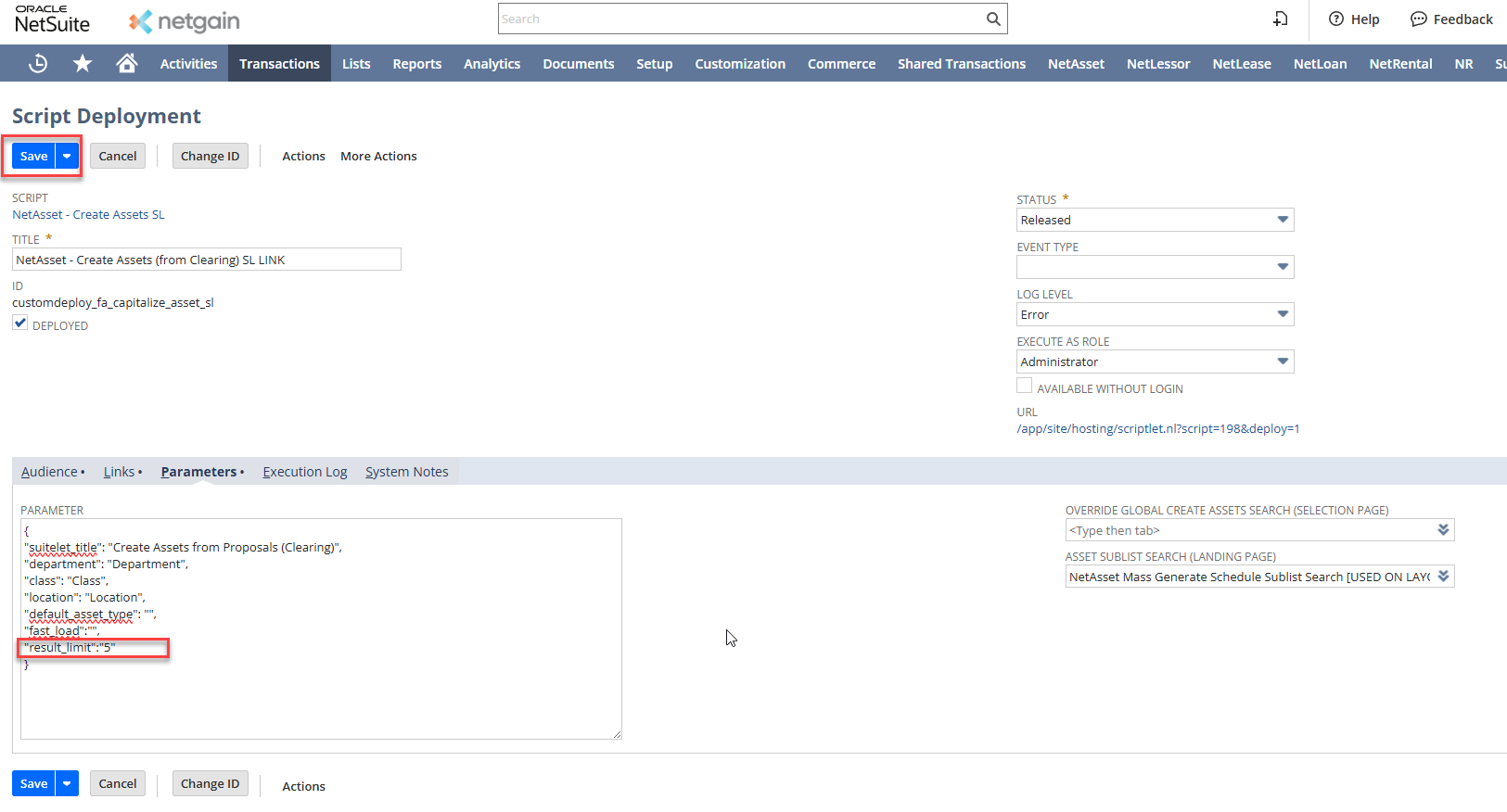Click the Create New icon near Help

point(1281,19)
